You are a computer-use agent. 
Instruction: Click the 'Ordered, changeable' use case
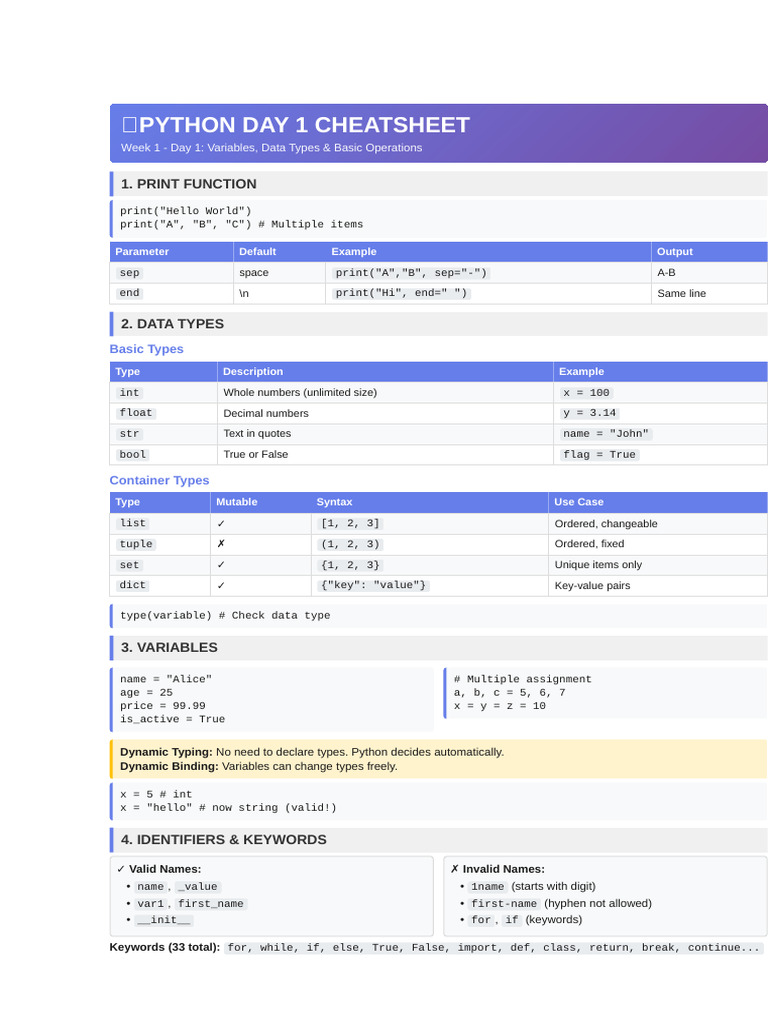click(x=606, y=524)
